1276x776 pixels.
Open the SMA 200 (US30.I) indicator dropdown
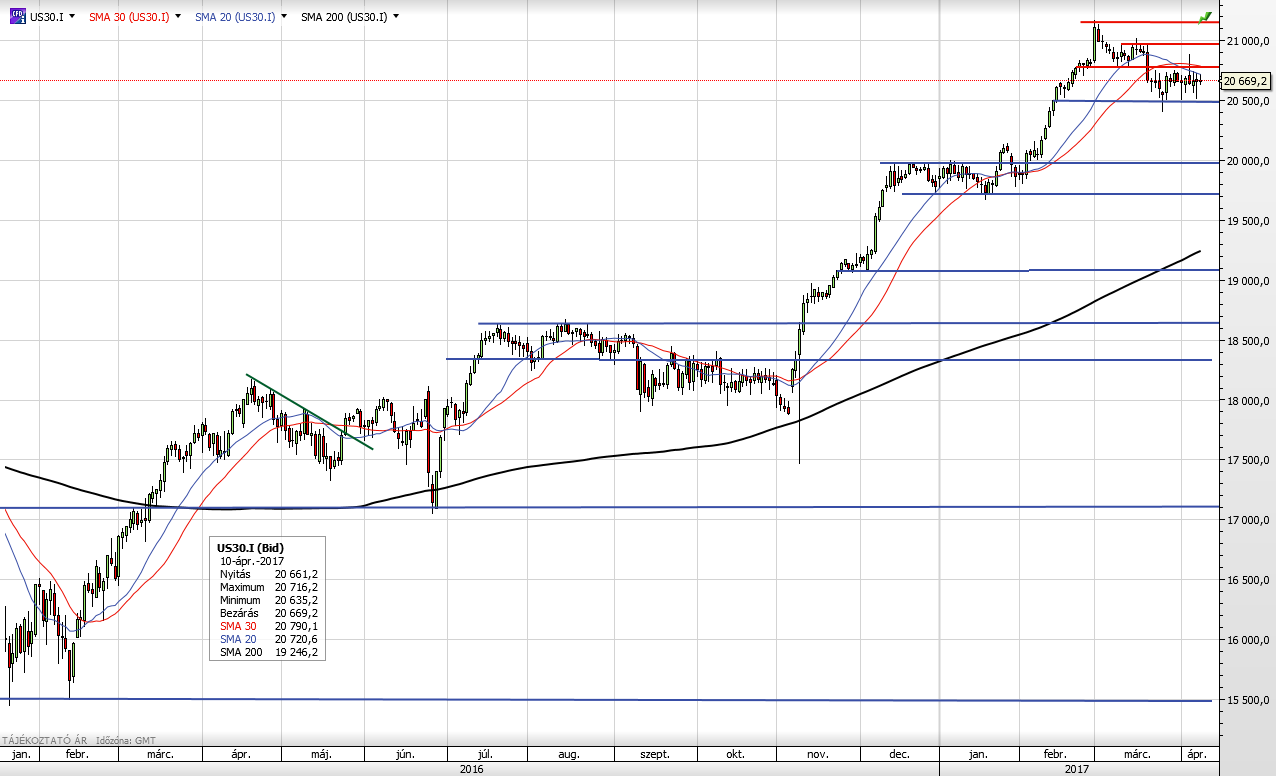(397, 17)
